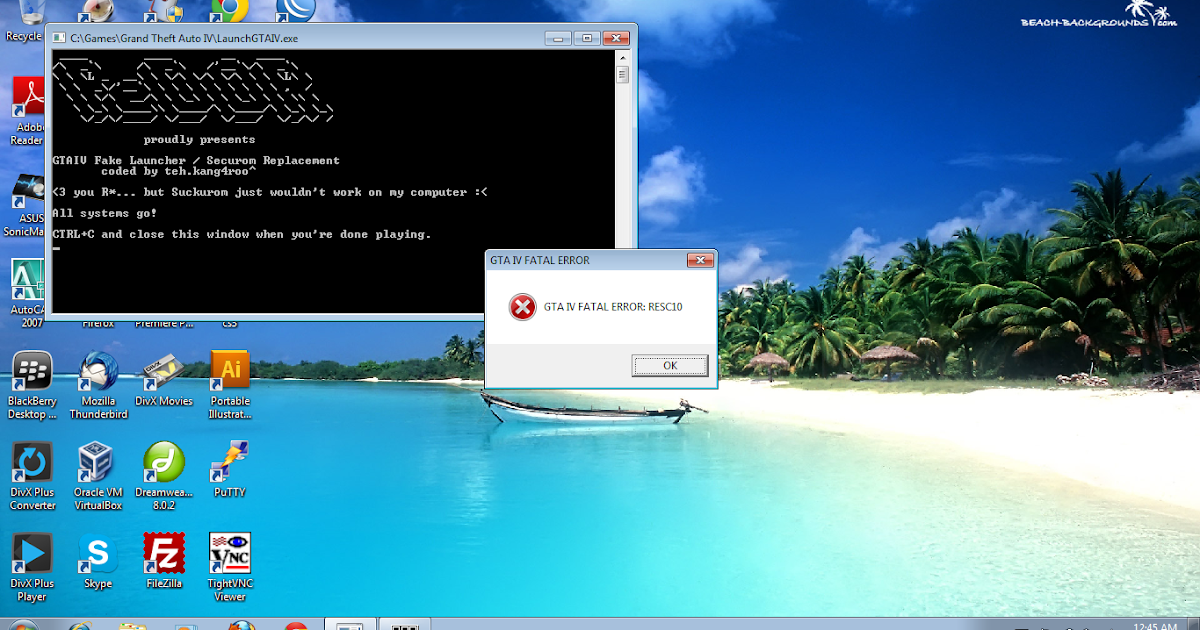Launch Skype desktop shortcut
Image resolution: width=1200 pixels, height=630 pixels.
tap(98, 562)
